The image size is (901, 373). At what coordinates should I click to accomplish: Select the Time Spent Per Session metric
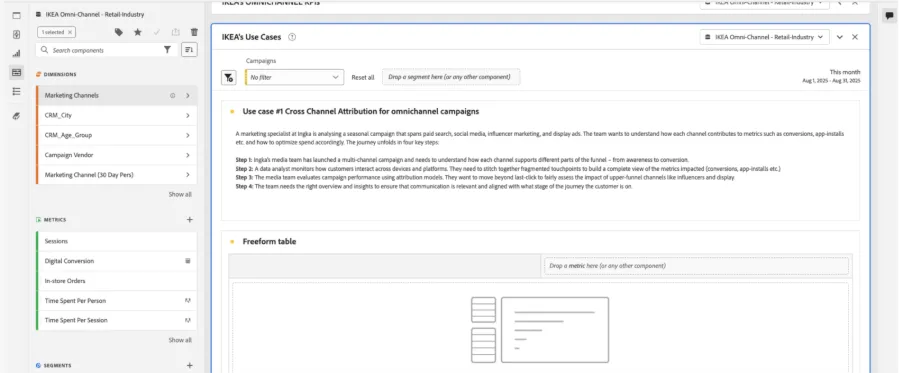117,320
